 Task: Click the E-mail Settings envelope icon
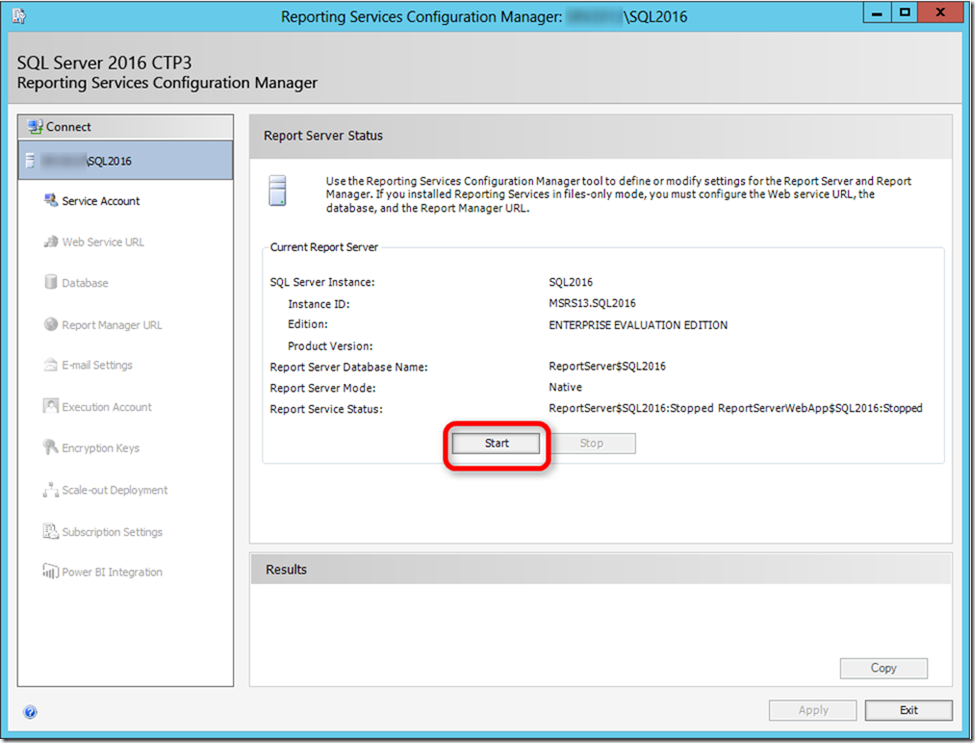(51, 364)
